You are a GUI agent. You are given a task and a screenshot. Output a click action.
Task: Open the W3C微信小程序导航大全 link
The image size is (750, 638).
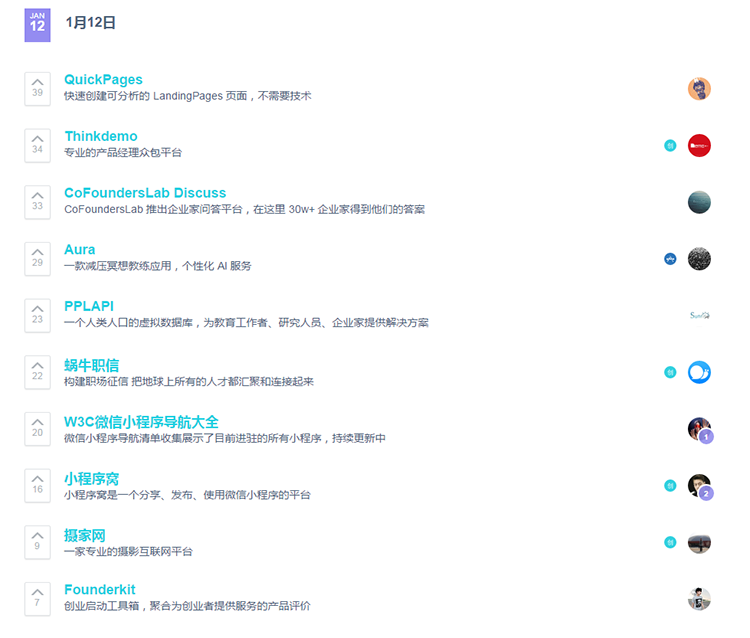[x=141, y=422]
